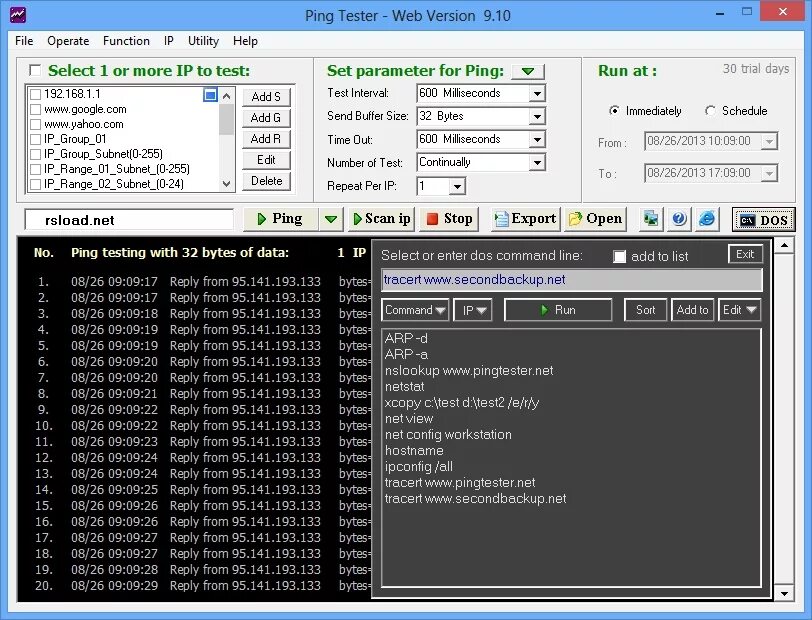Check the www.yahoo.com entry
The image size is (812, 620).
click(x=36, y=124)
